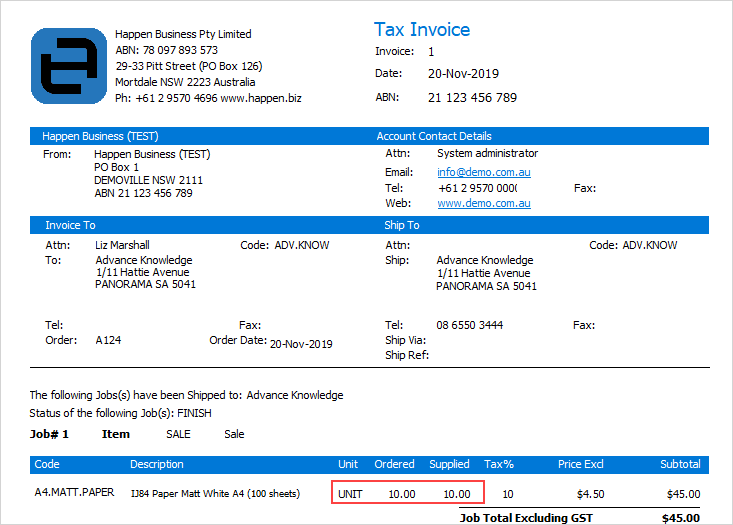This screenshot has height=525, width=733.
Task: Click the Invoice To section header
Action: (x=70, y=225)
